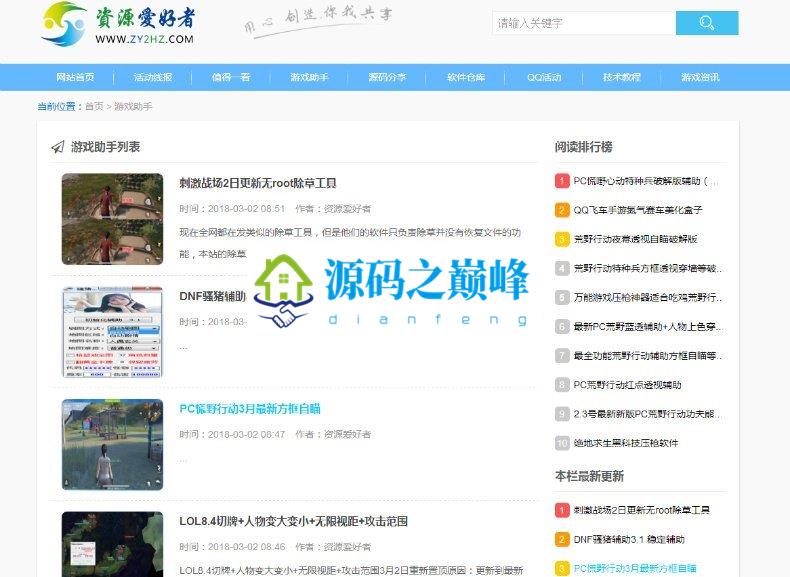The width and height of the screenshot is (790, 577).
Task: Open the LOL8.4 article thumbnail
Action: point(112,544)
